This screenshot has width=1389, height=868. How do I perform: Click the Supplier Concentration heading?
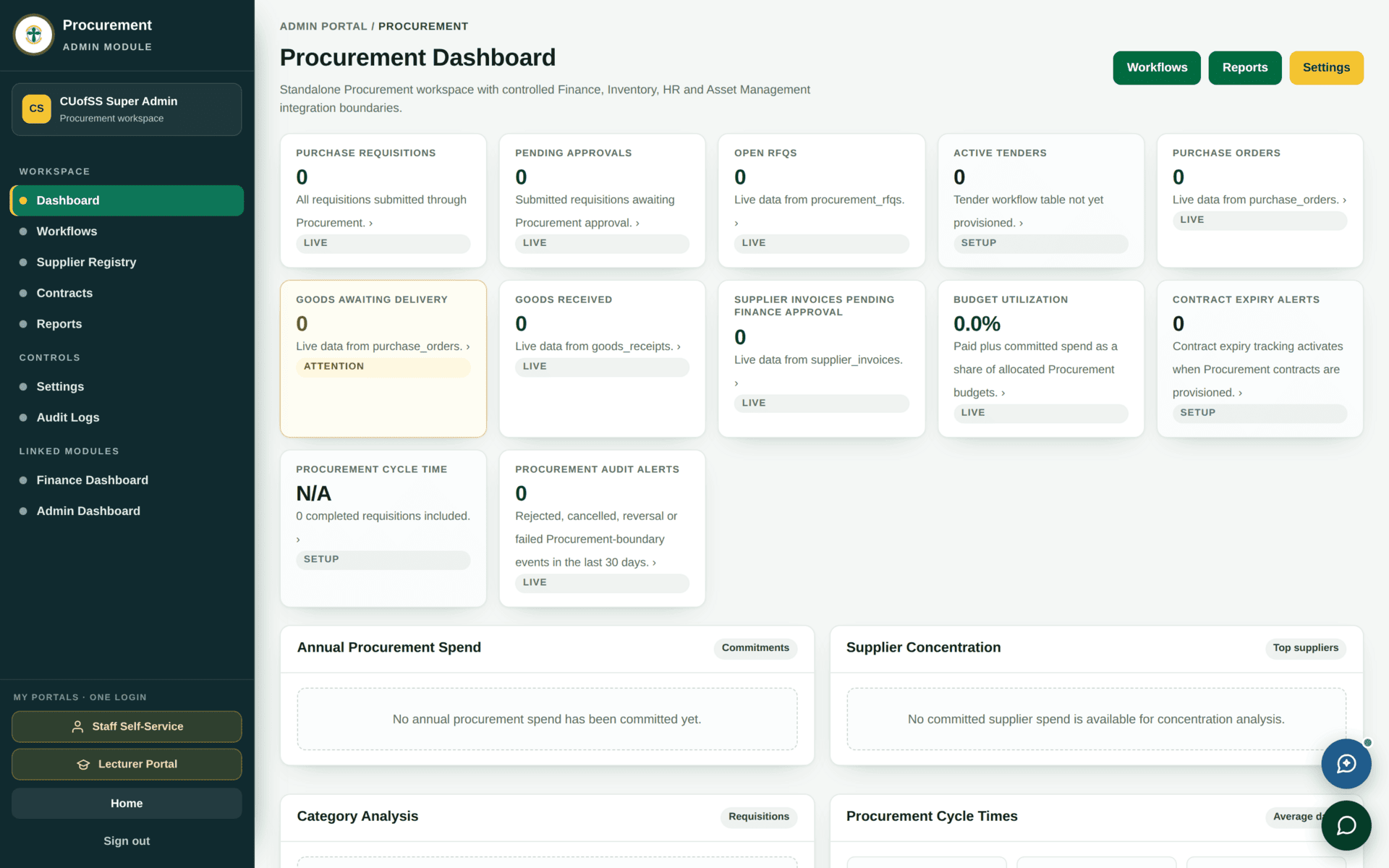click(x=923, y=647)
